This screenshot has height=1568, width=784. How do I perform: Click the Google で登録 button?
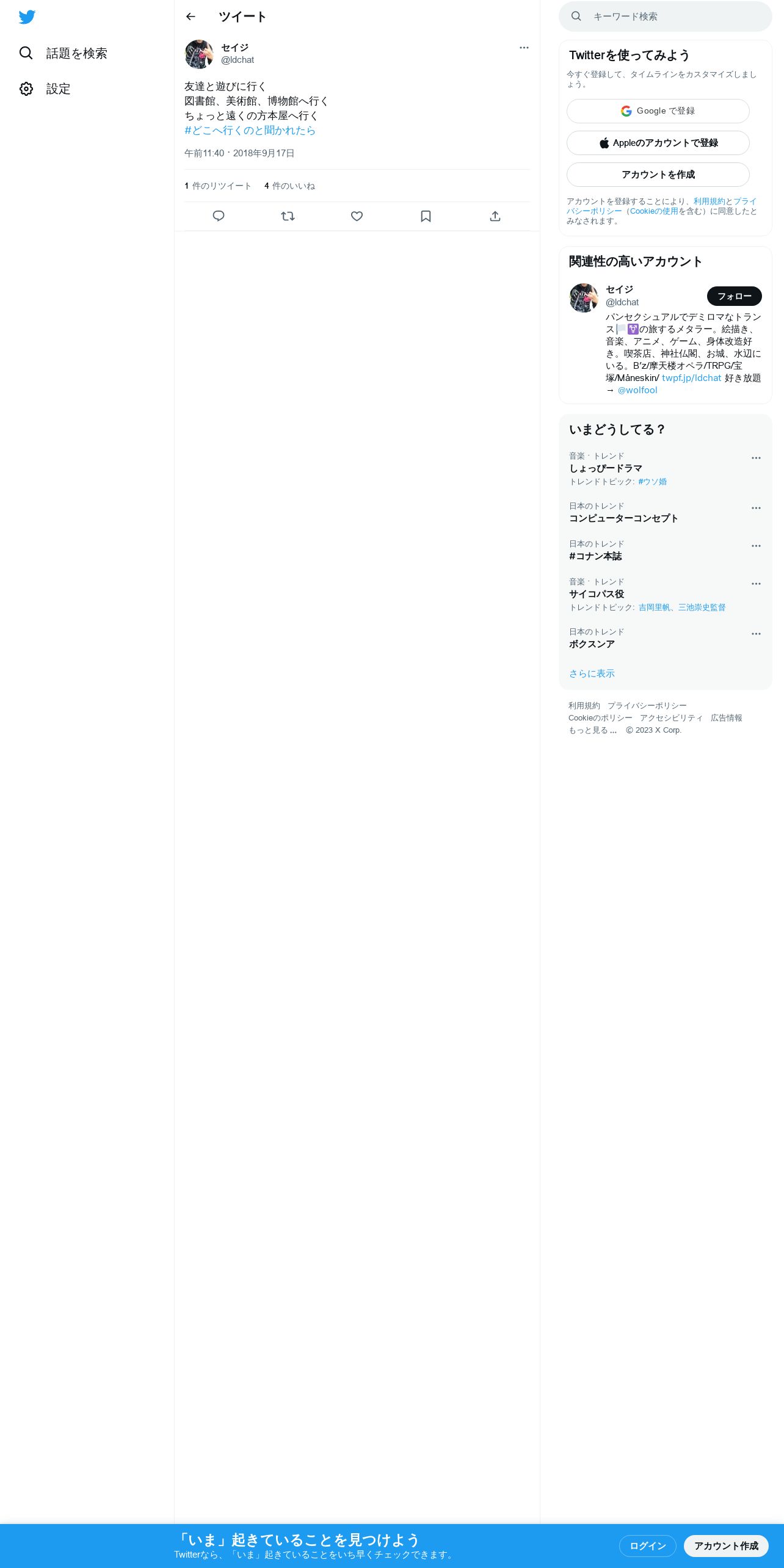(658, 111)
